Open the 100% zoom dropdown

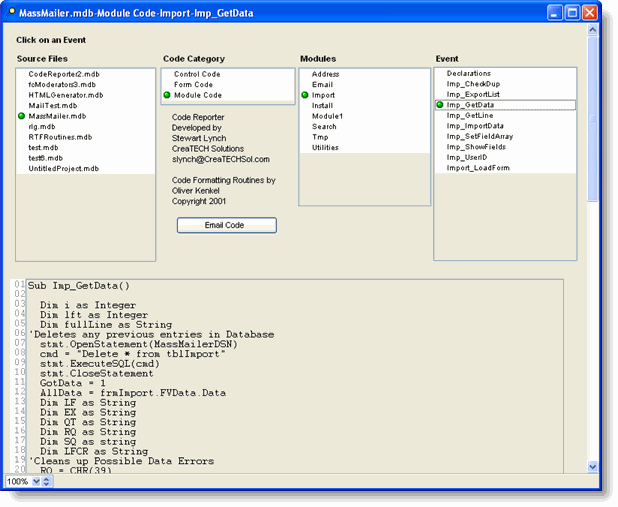(x=37, y=481)
